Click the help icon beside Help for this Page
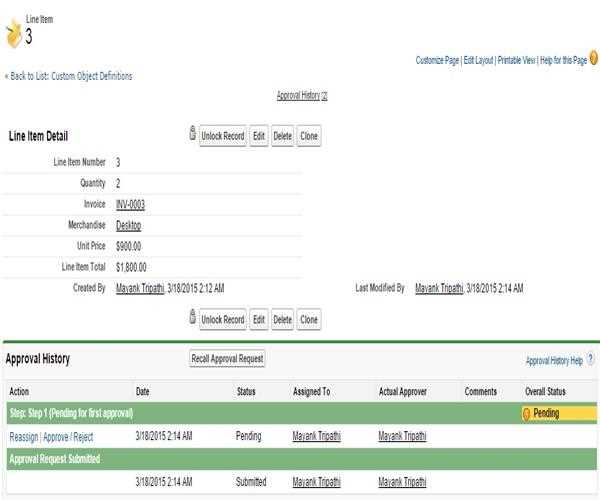The image size is (600, 500). pos(594,59)
